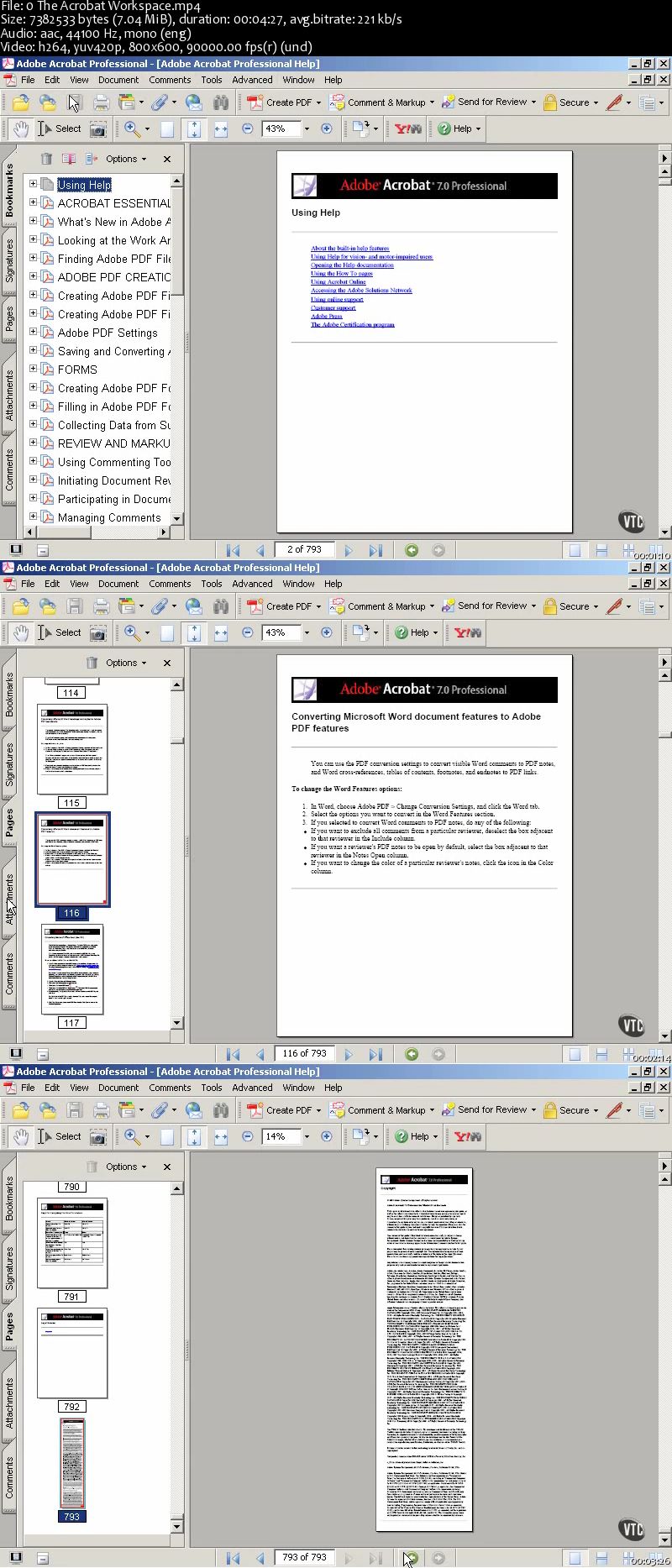
Task: Click Help button in top window toolbar
Action: click(x=459, y=128)
